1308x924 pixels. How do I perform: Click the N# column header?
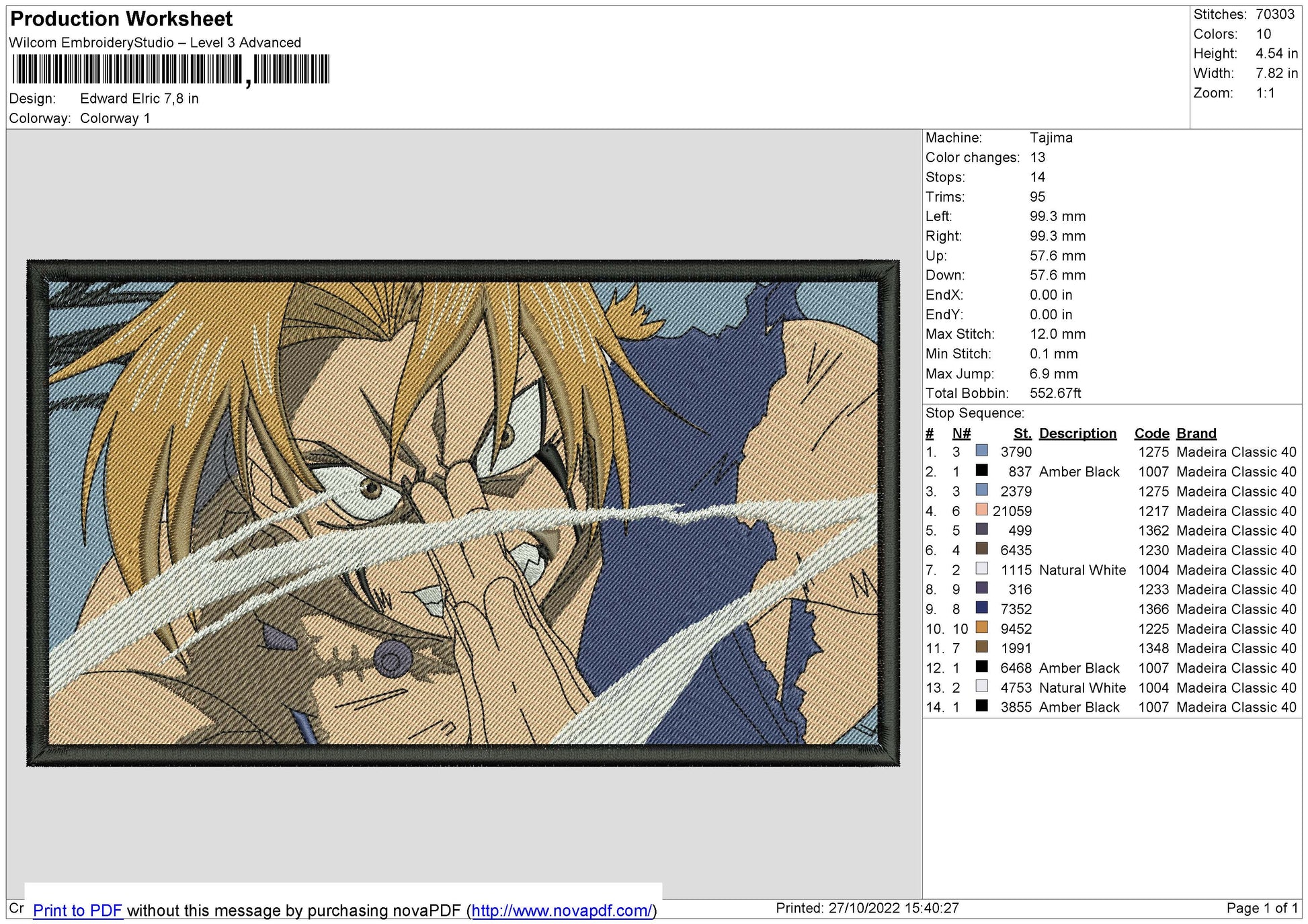pyautogui.click(x=961, y=433)
